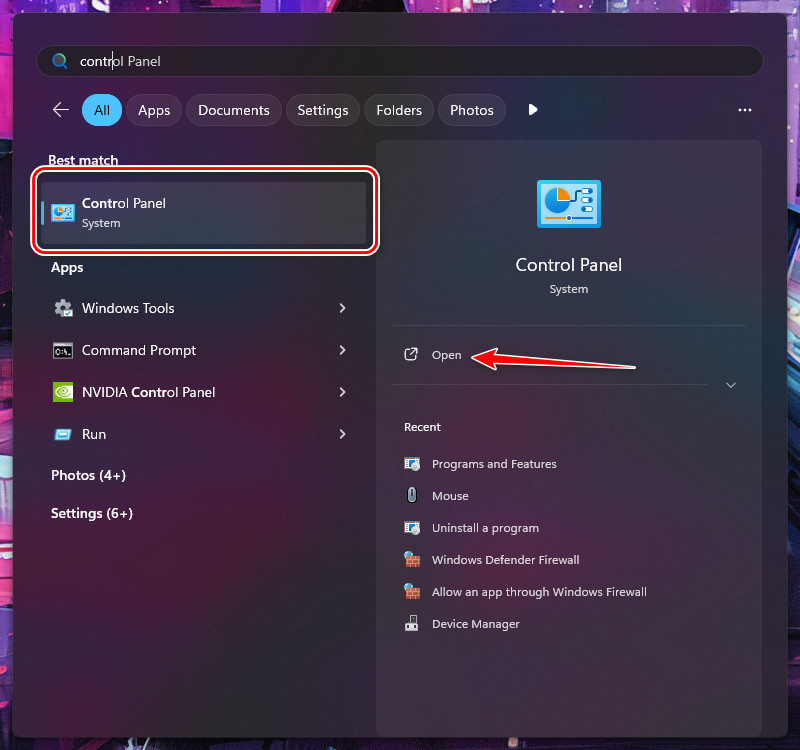
Task: Expand more actions with the down chevron
Action: (731, 385)
